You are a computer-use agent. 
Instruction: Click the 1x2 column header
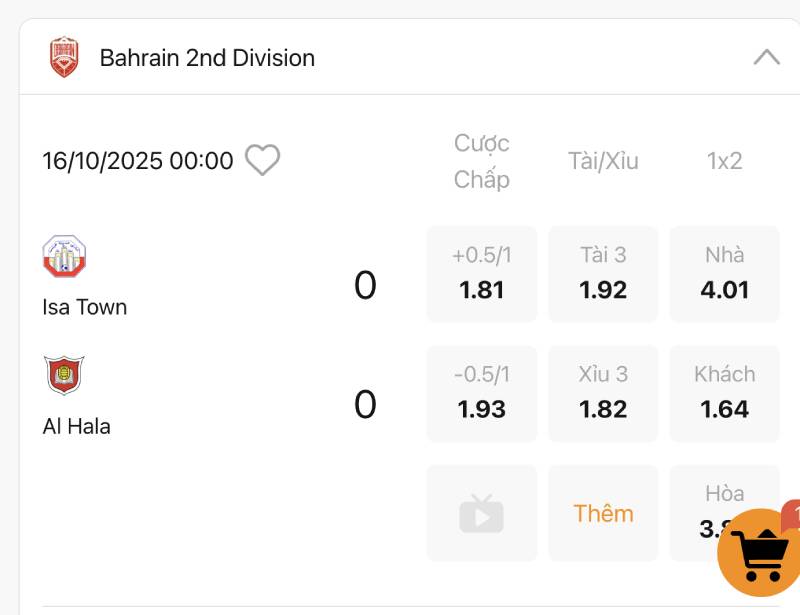click(724, 161)
